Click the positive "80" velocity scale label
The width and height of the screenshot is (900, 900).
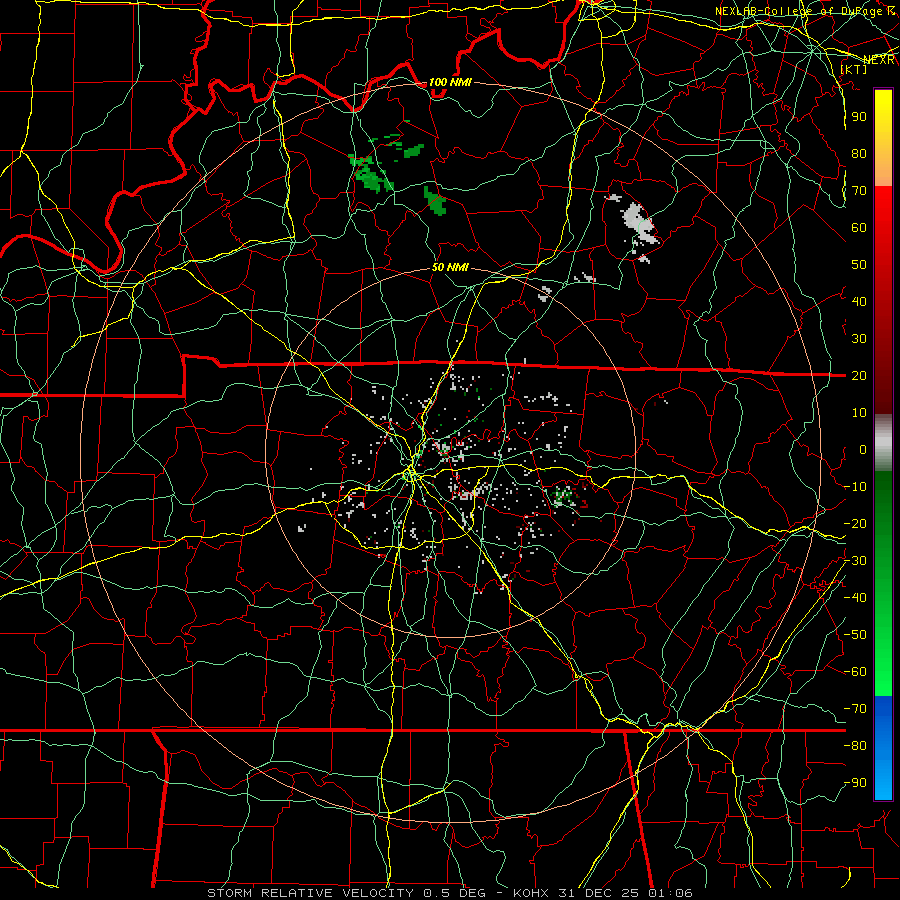(859, 154)
